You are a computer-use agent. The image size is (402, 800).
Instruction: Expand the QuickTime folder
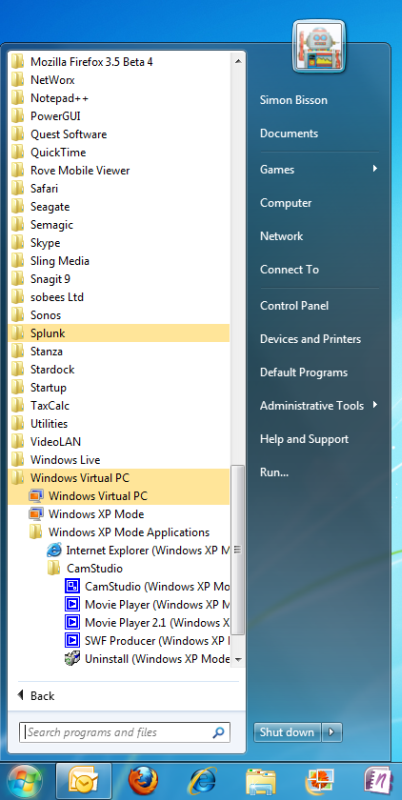(119, 153)
